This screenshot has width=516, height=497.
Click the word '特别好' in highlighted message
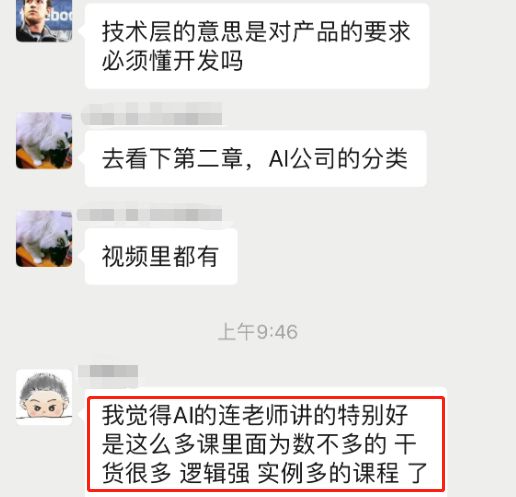pos(373,415)
